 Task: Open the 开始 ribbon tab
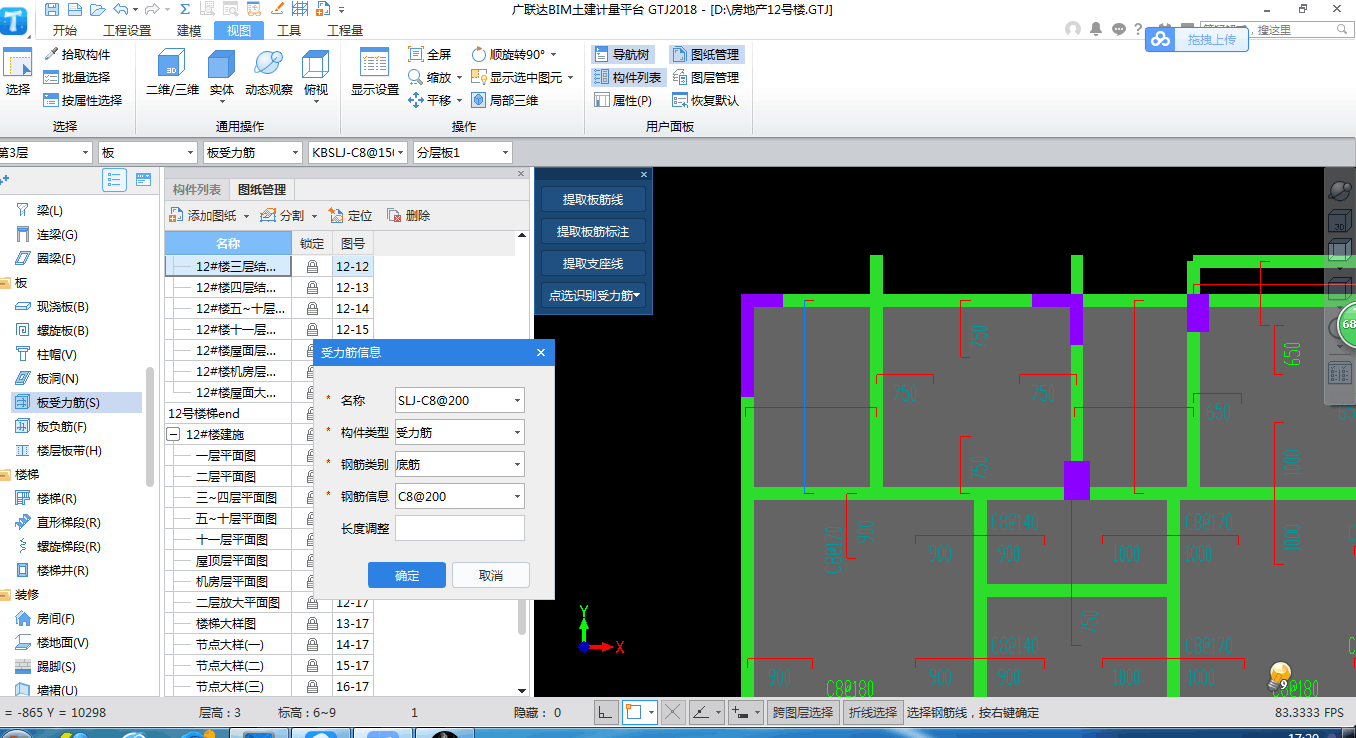pos(64,31)
